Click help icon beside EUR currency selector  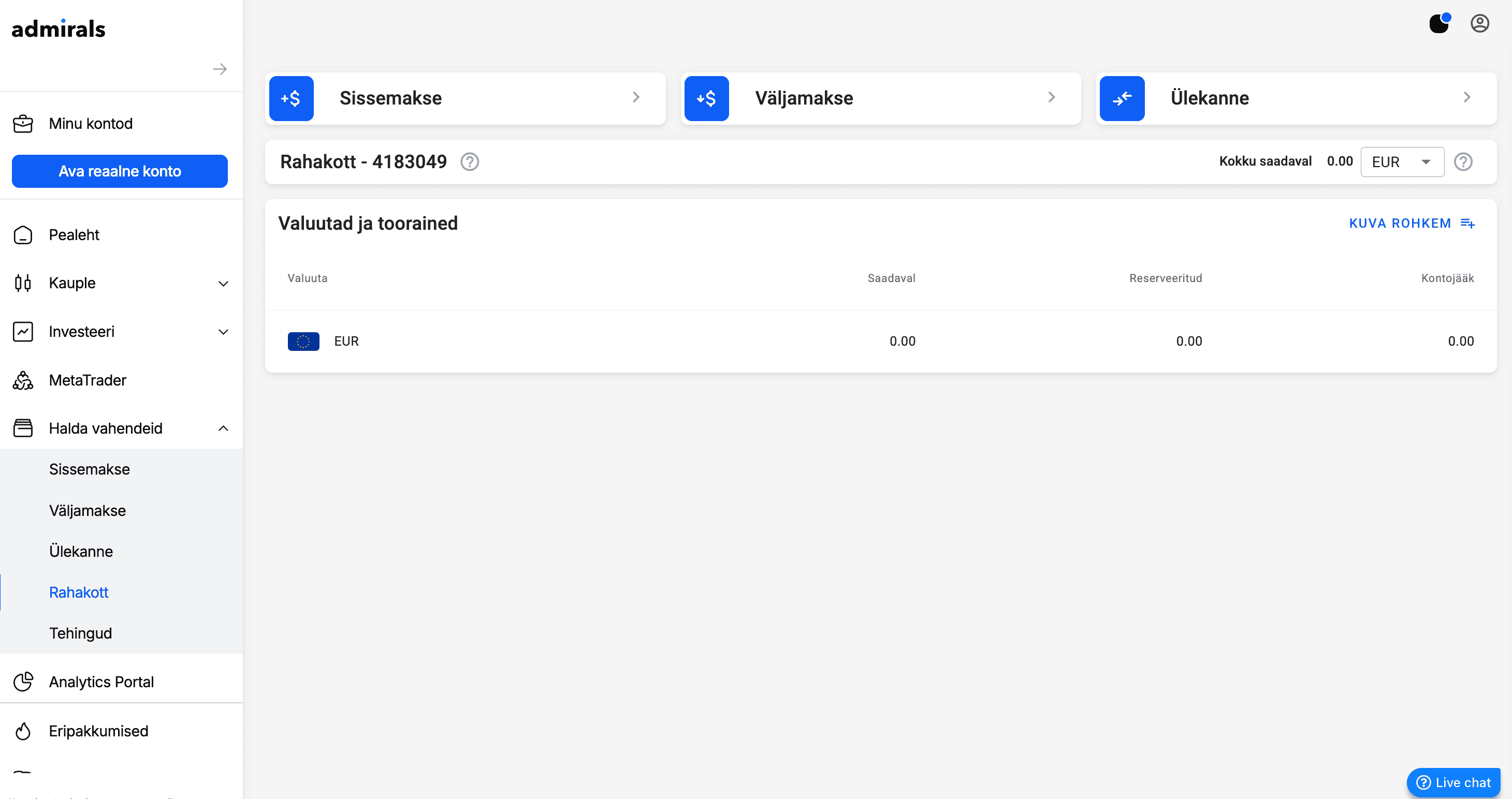point(1463,161)
